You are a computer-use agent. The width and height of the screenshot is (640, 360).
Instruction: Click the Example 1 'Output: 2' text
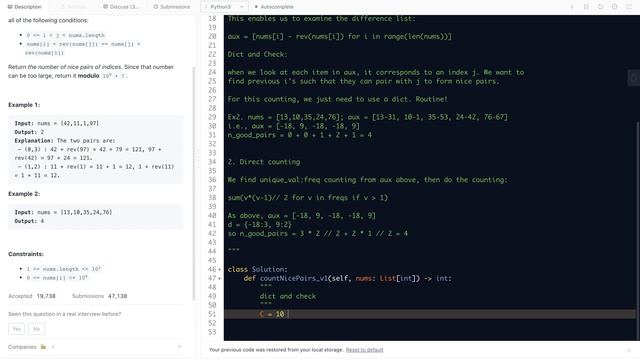point(29,132)
